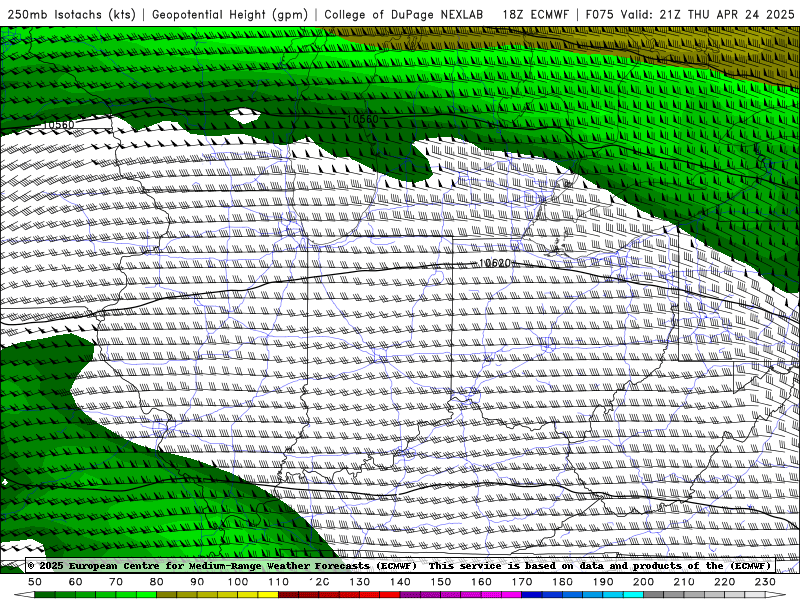Viewport: 800px width, 600px height.
Task: Click the '80' color scale value
Action: point(157,582)
